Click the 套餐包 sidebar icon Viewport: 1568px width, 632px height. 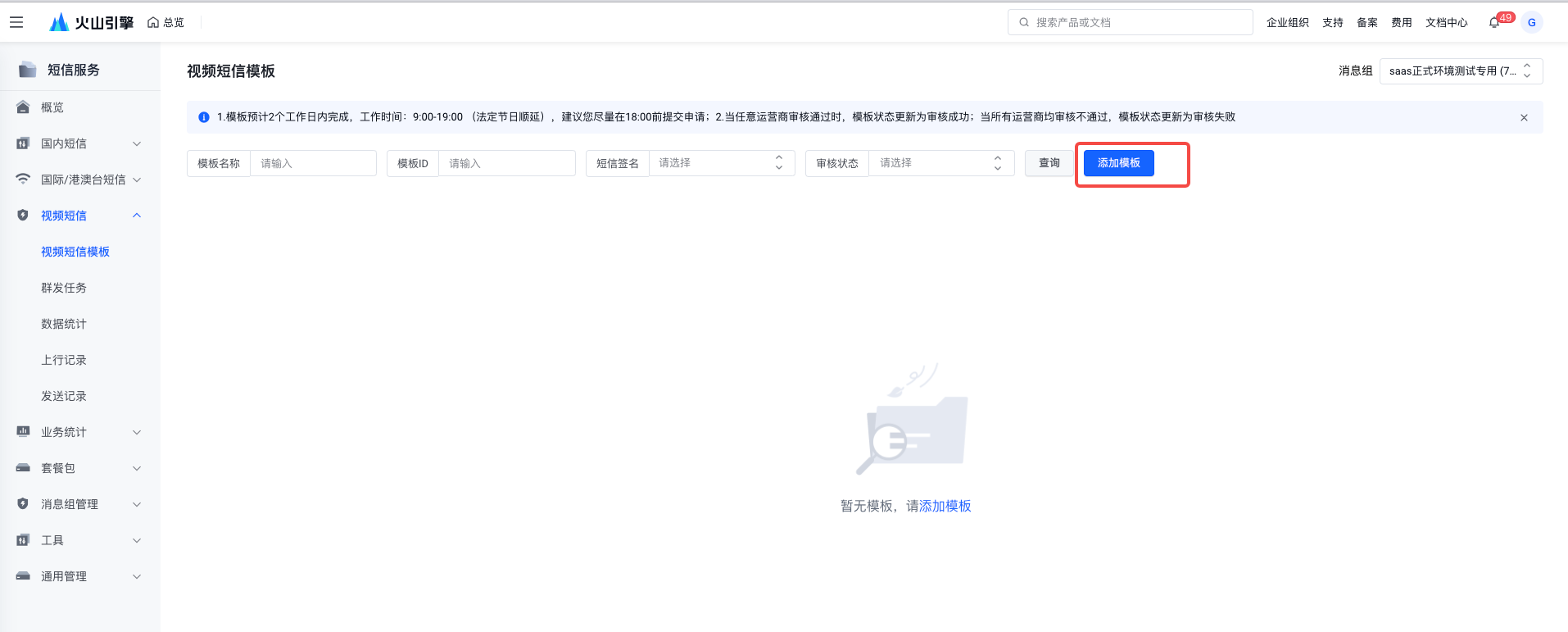[x=23, y=468]
